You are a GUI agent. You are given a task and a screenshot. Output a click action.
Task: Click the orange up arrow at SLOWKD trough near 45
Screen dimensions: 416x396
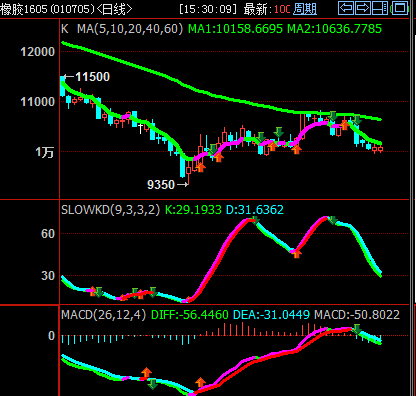(296, 254)
